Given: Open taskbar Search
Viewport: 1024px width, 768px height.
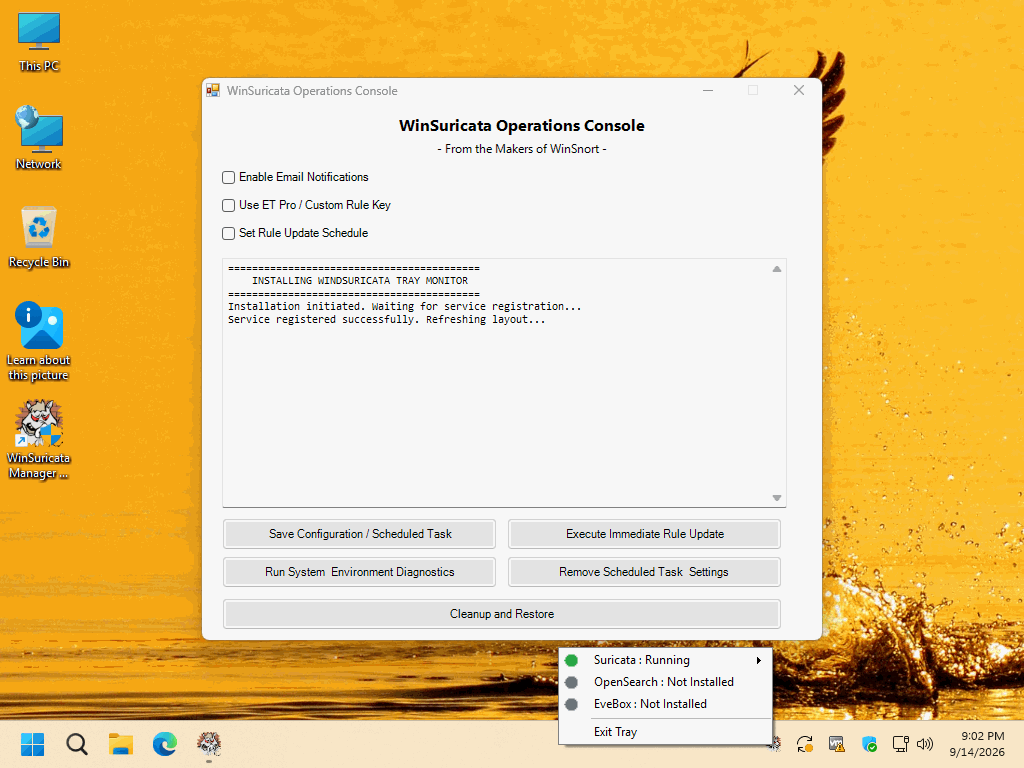Looking at the screenshot, I should pos(76,744).
